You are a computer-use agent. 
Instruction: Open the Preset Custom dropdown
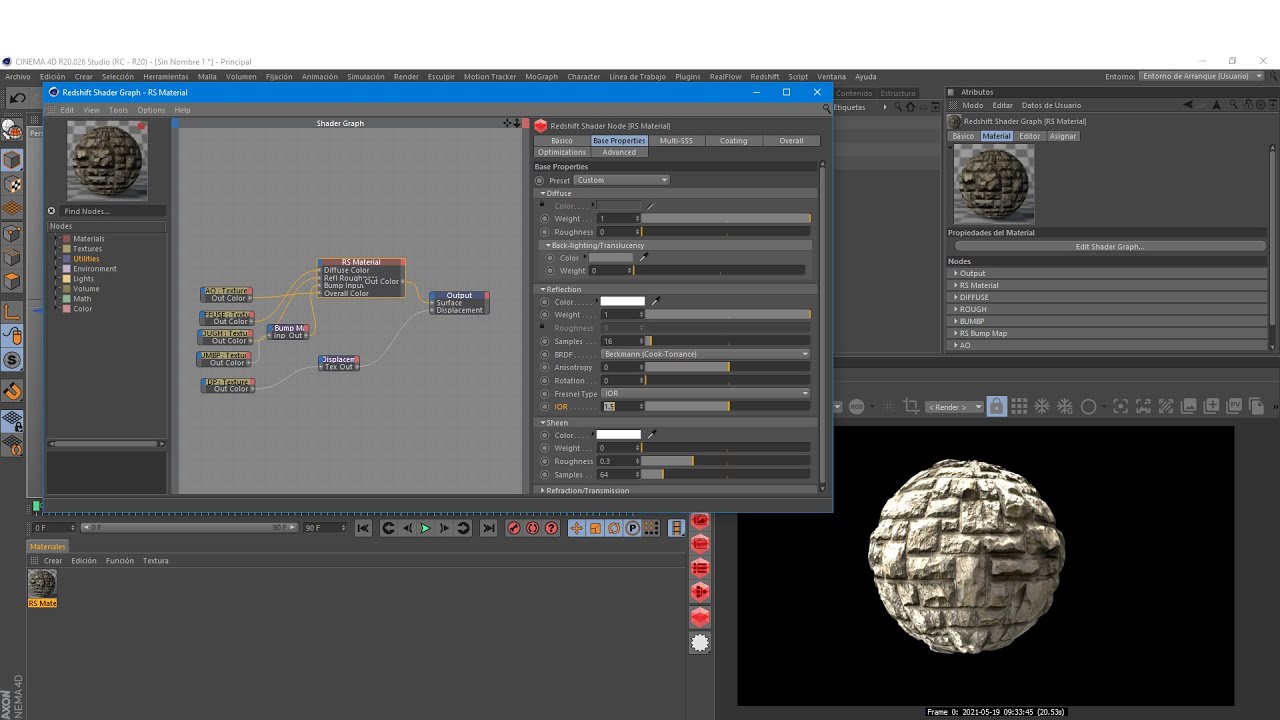[622, 180]
